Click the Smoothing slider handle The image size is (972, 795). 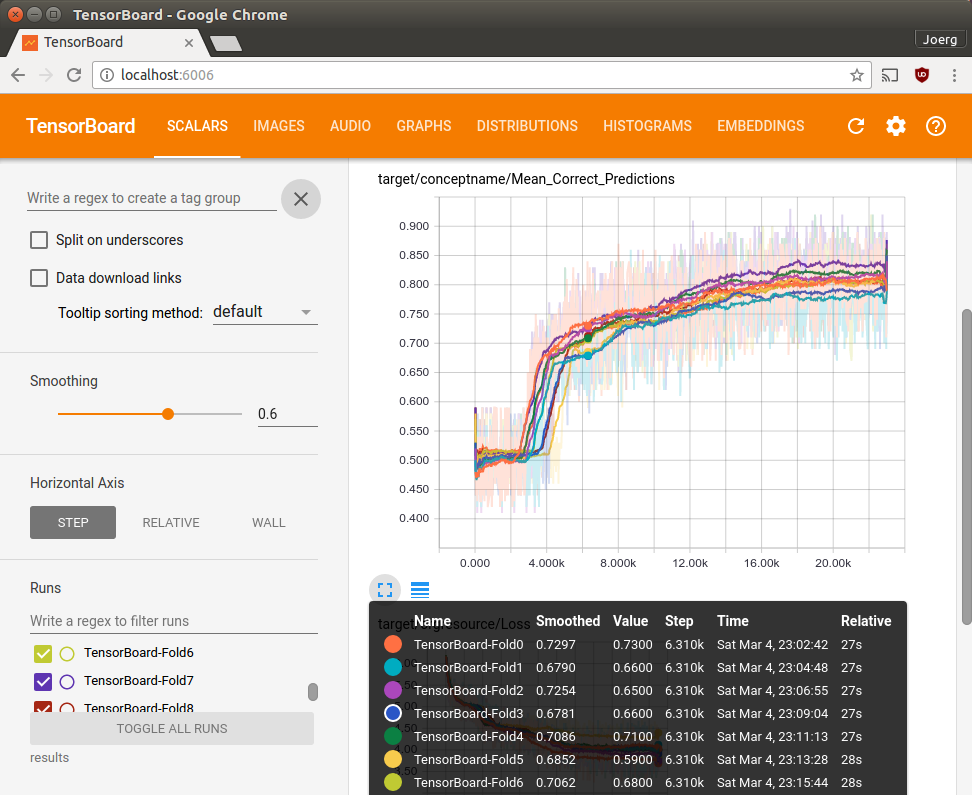168,414
